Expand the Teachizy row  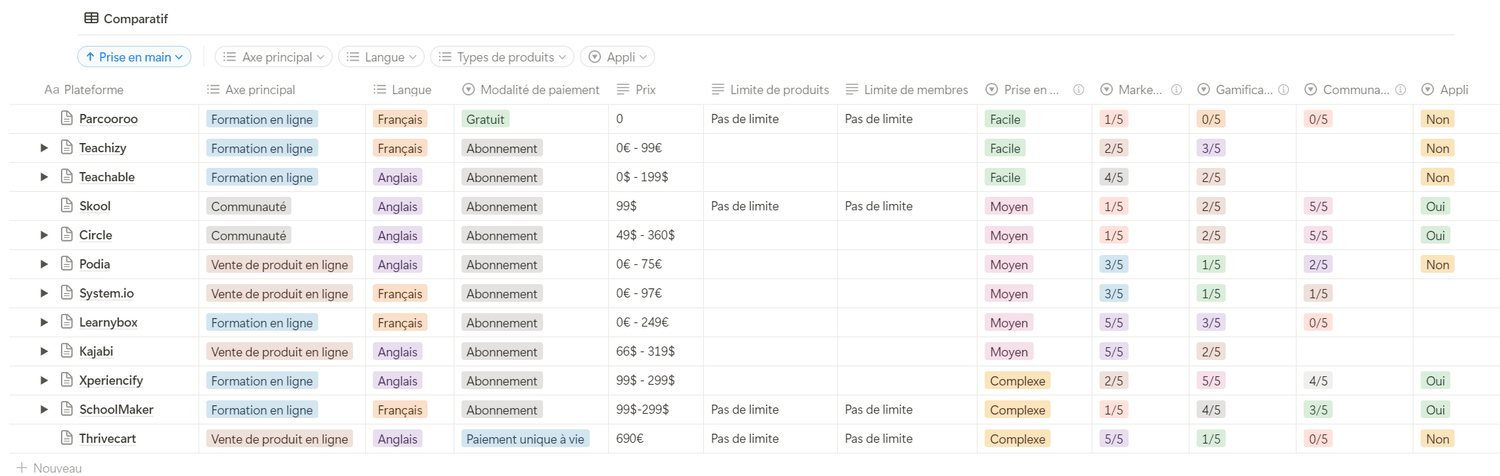click(44, 148)
